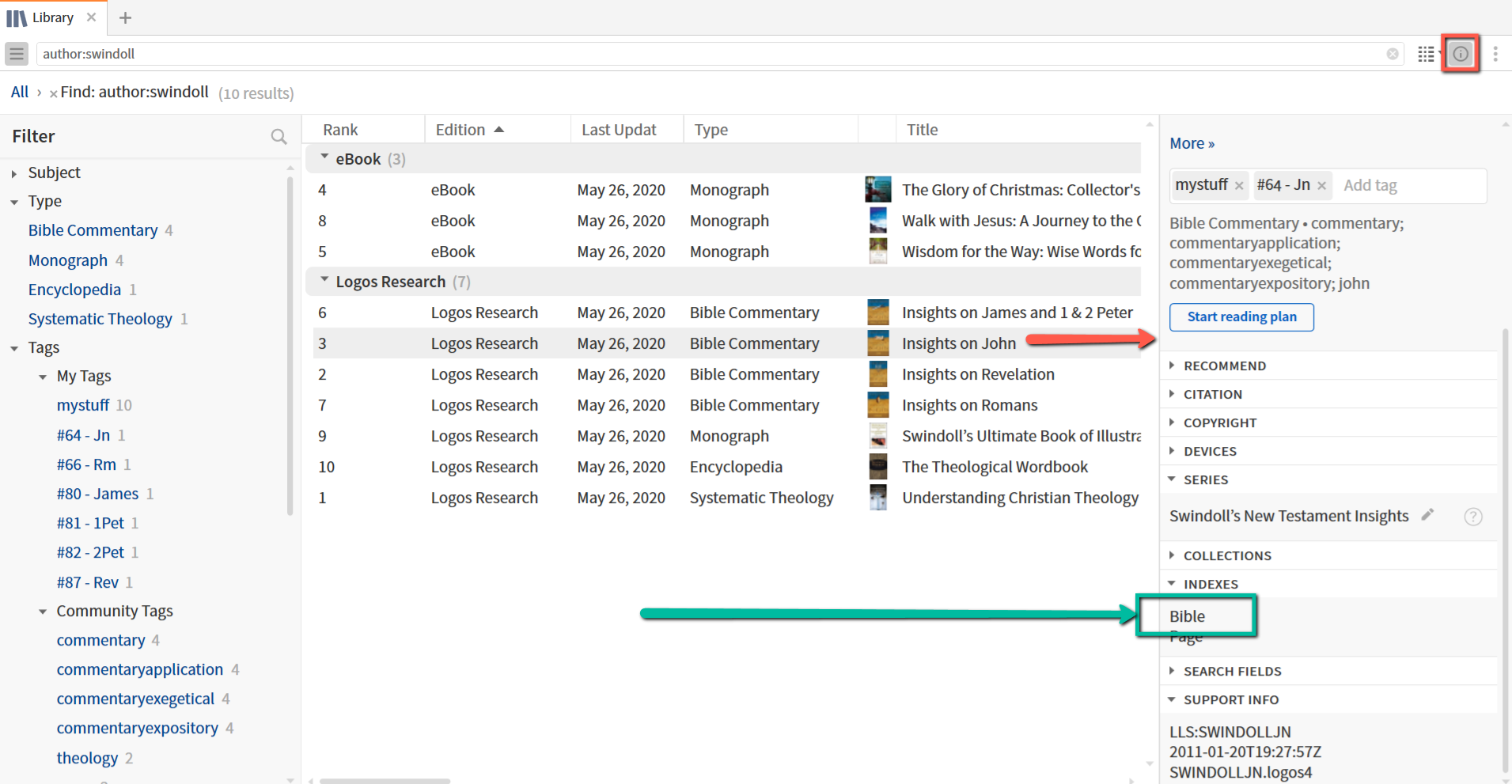Collapse the Logos Research group

(324, 280)
